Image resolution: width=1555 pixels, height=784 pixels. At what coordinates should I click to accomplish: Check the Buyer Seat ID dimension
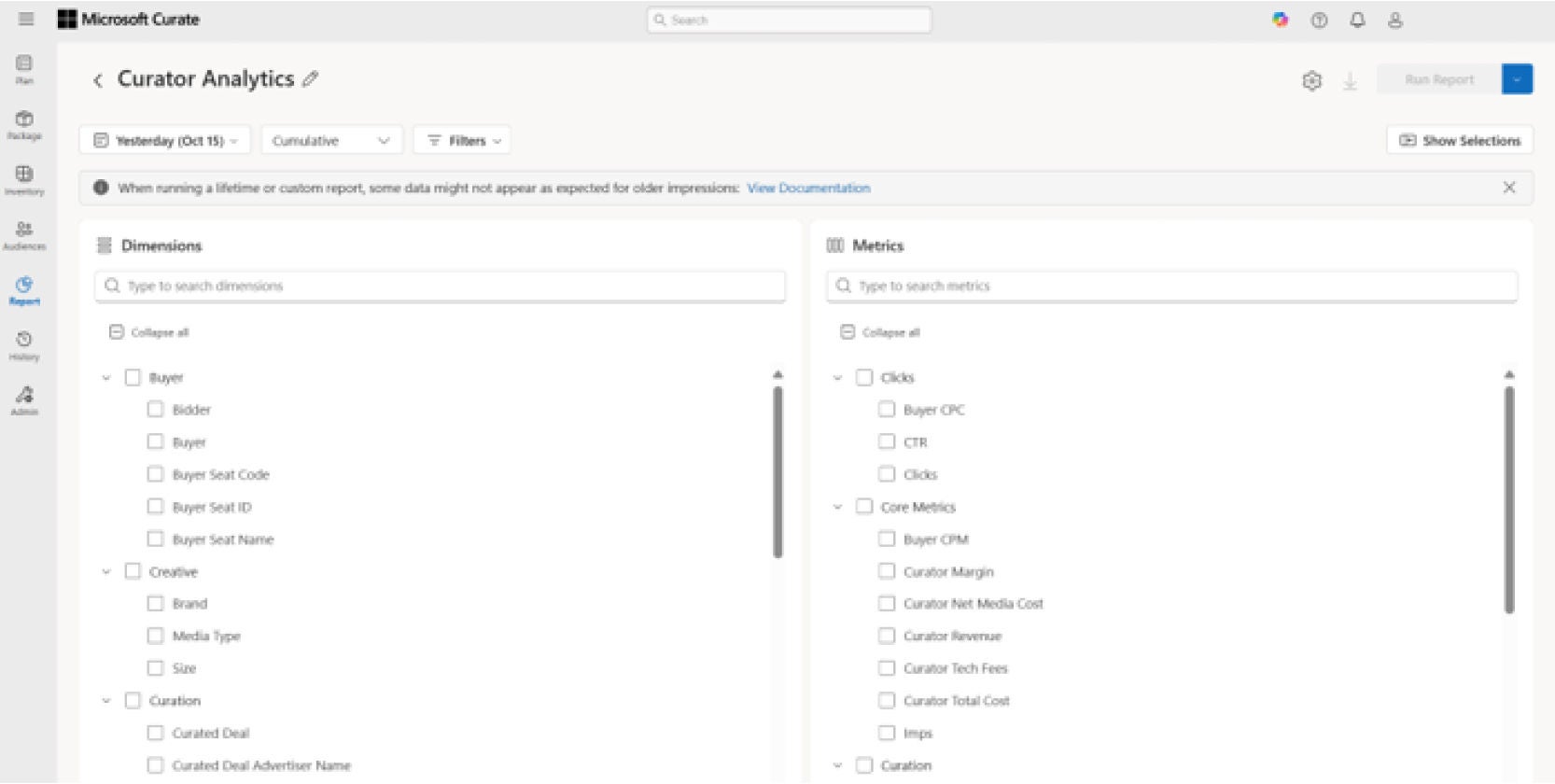point(155,506)
